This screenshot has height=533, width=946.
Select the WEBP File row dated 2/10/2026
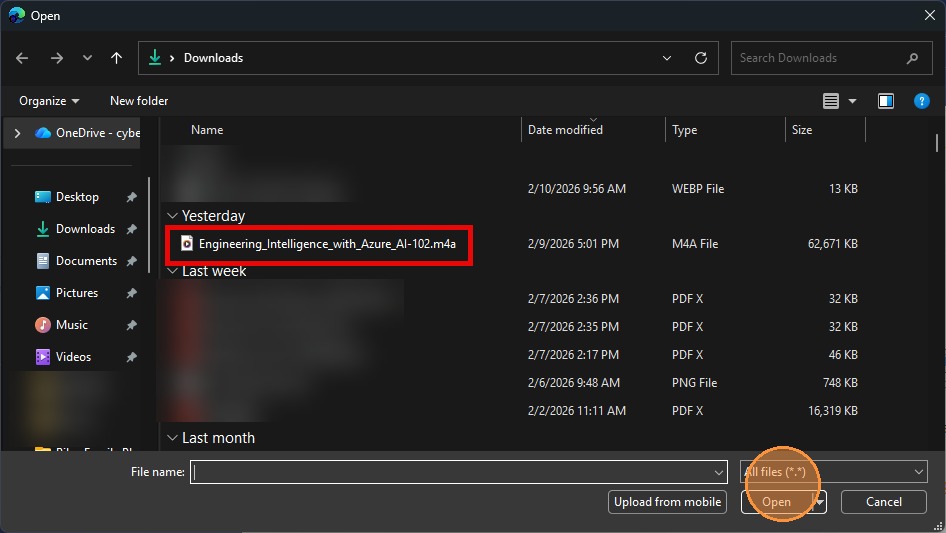(513, 188)
